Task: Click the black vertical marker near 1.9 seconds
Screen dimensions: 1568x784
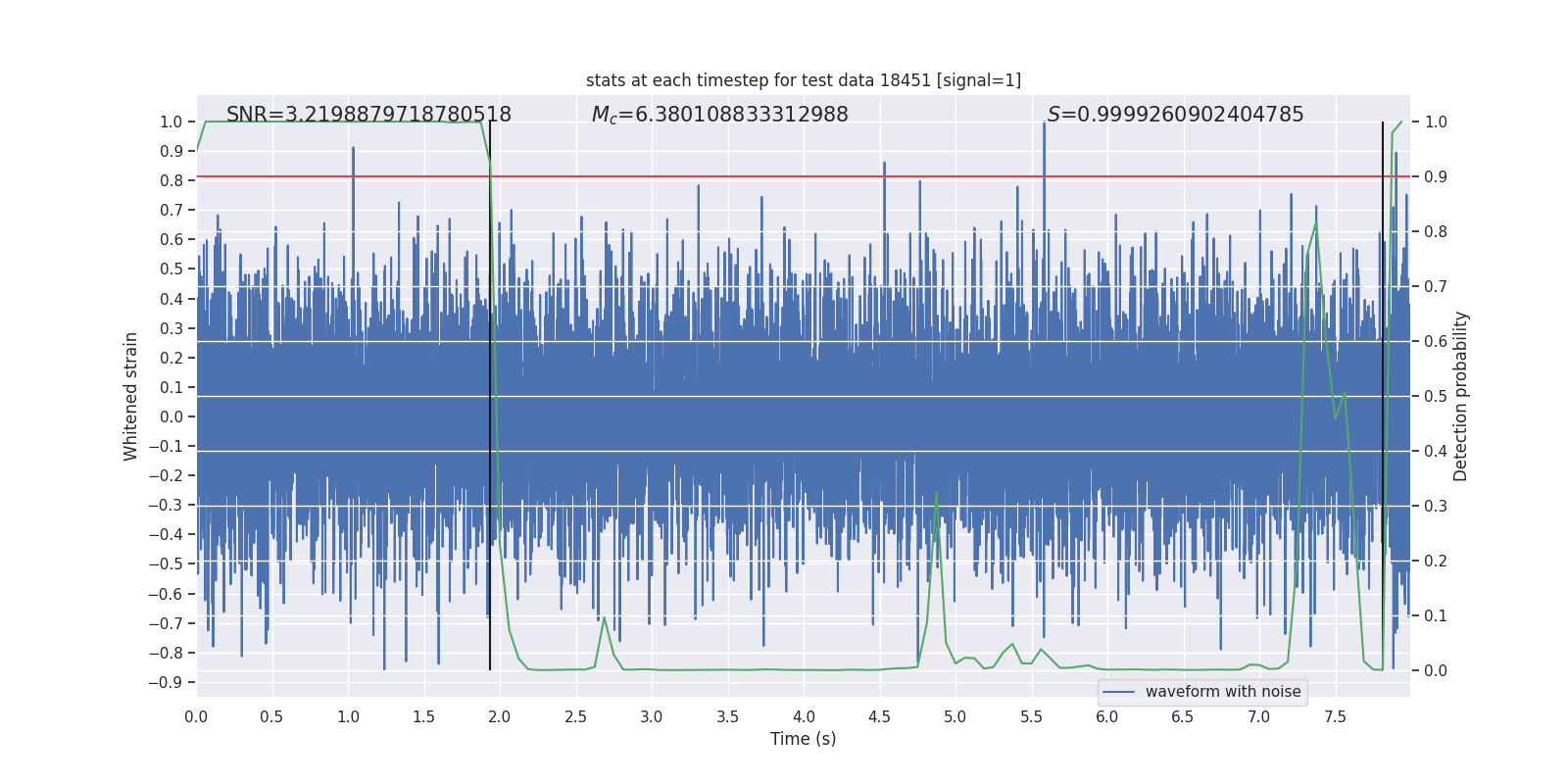Action: [490, 392]
